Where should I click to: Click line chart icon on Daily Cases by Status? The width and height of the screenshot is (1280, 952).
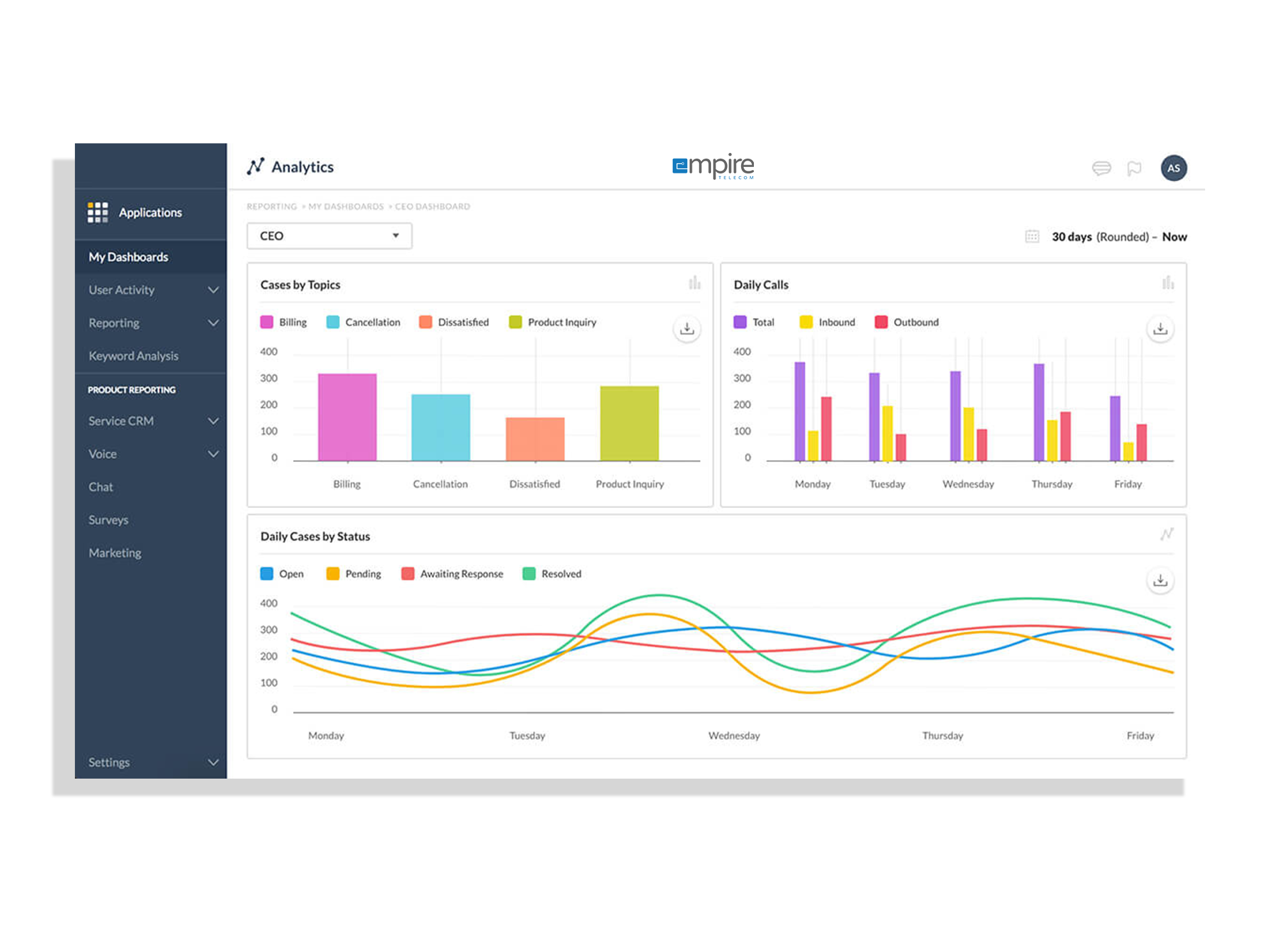click(1167, 534)
